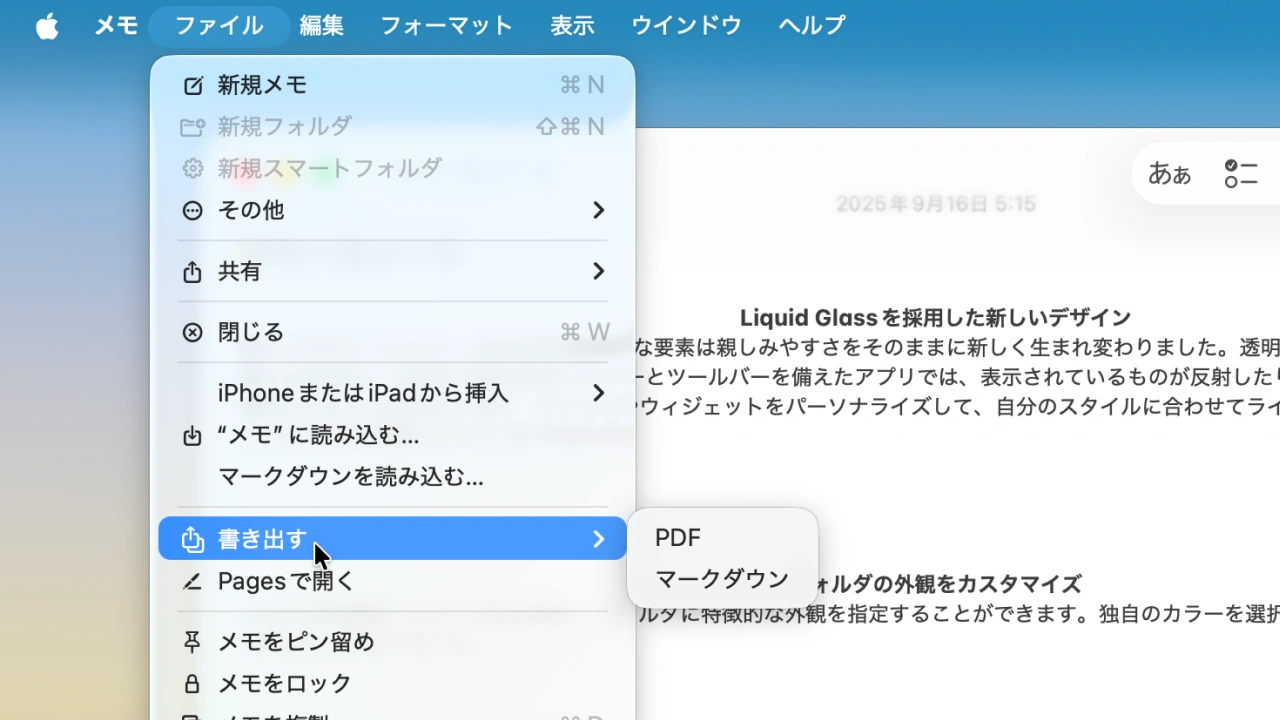Screen dimensions: 1280x720
Task: Click the Liquid Glass heading in the note
Action: 935,318
